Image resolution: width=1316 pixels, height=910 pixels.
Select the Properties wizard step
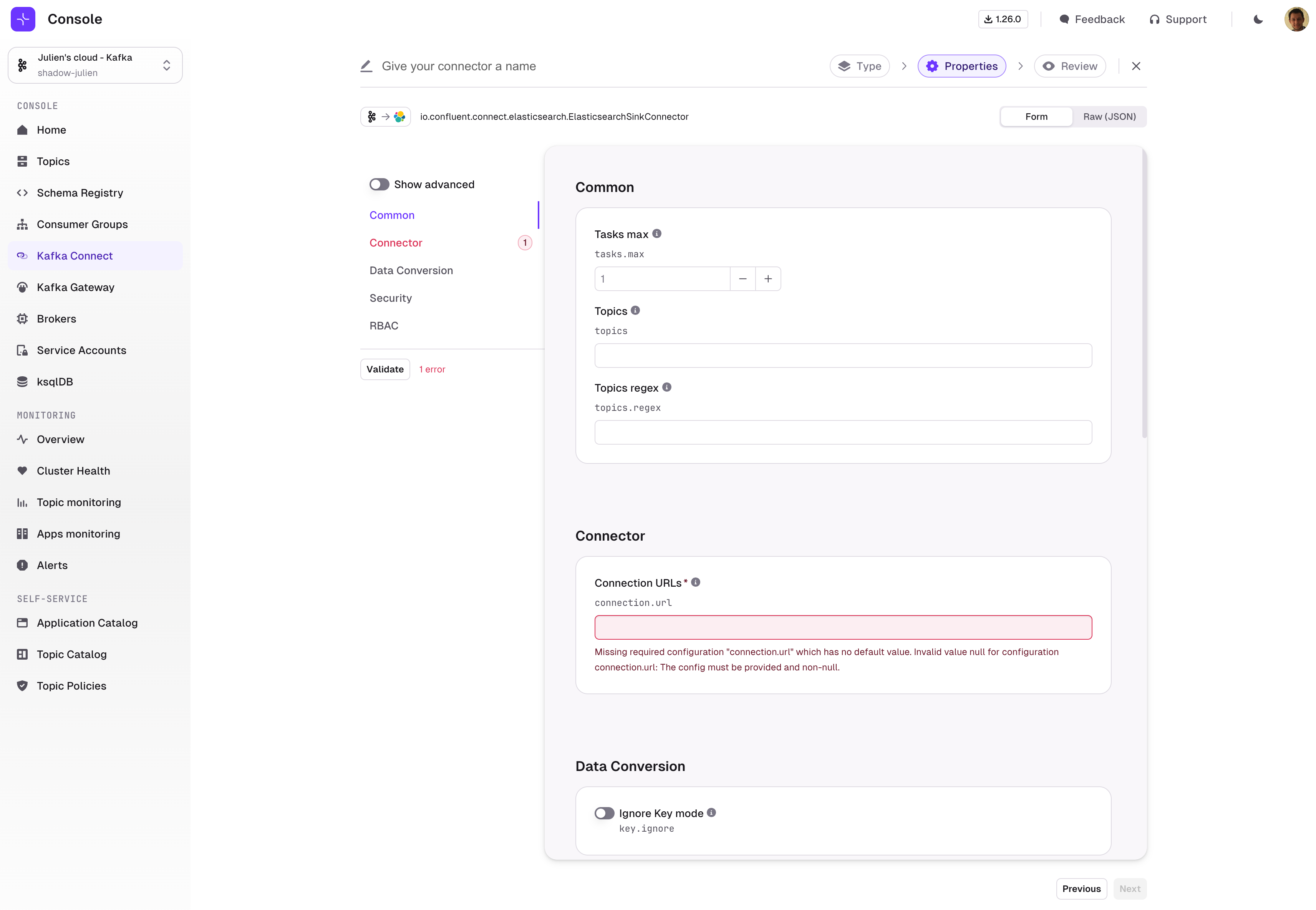961,66
